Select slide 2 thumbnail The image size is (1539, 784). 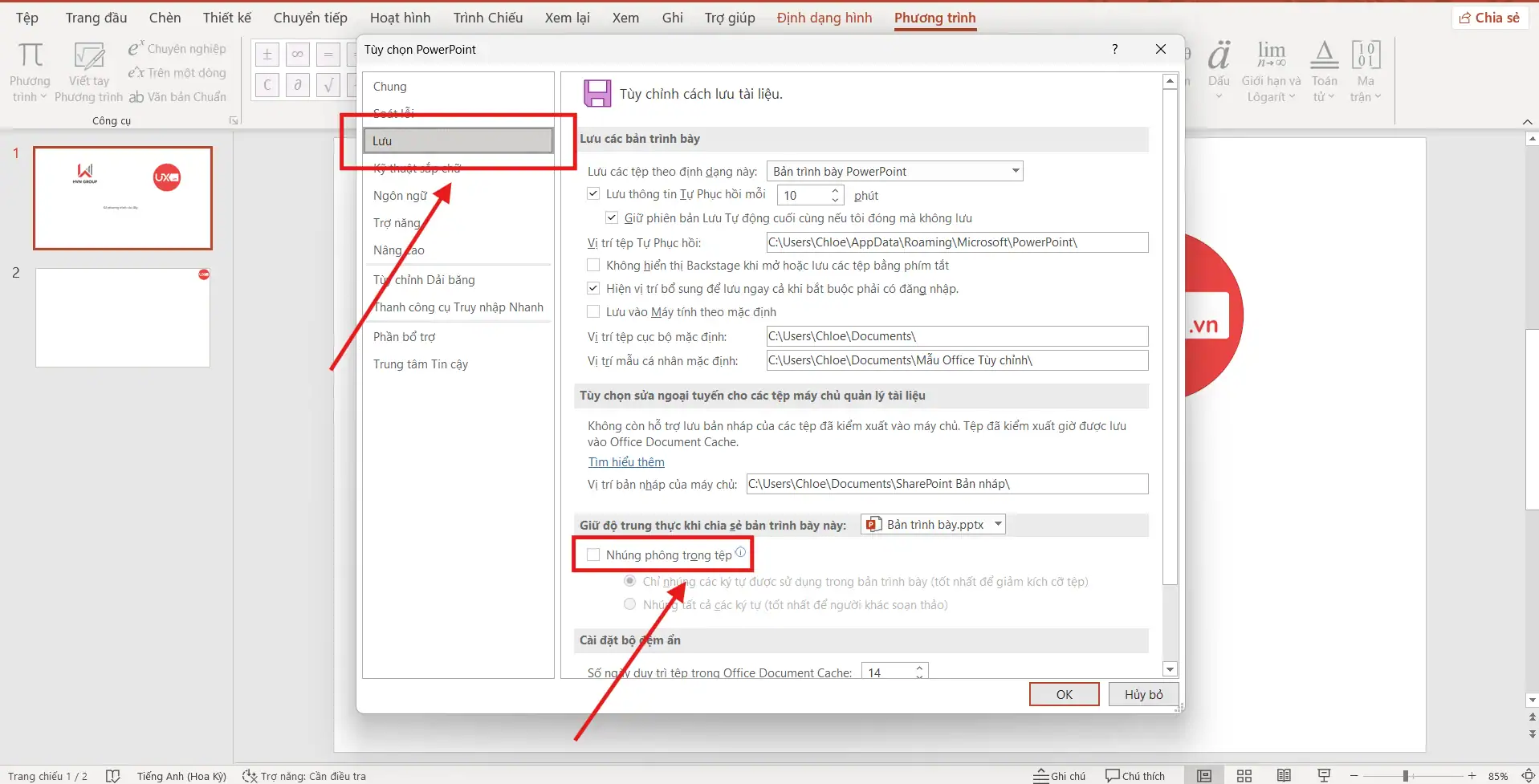123,318
